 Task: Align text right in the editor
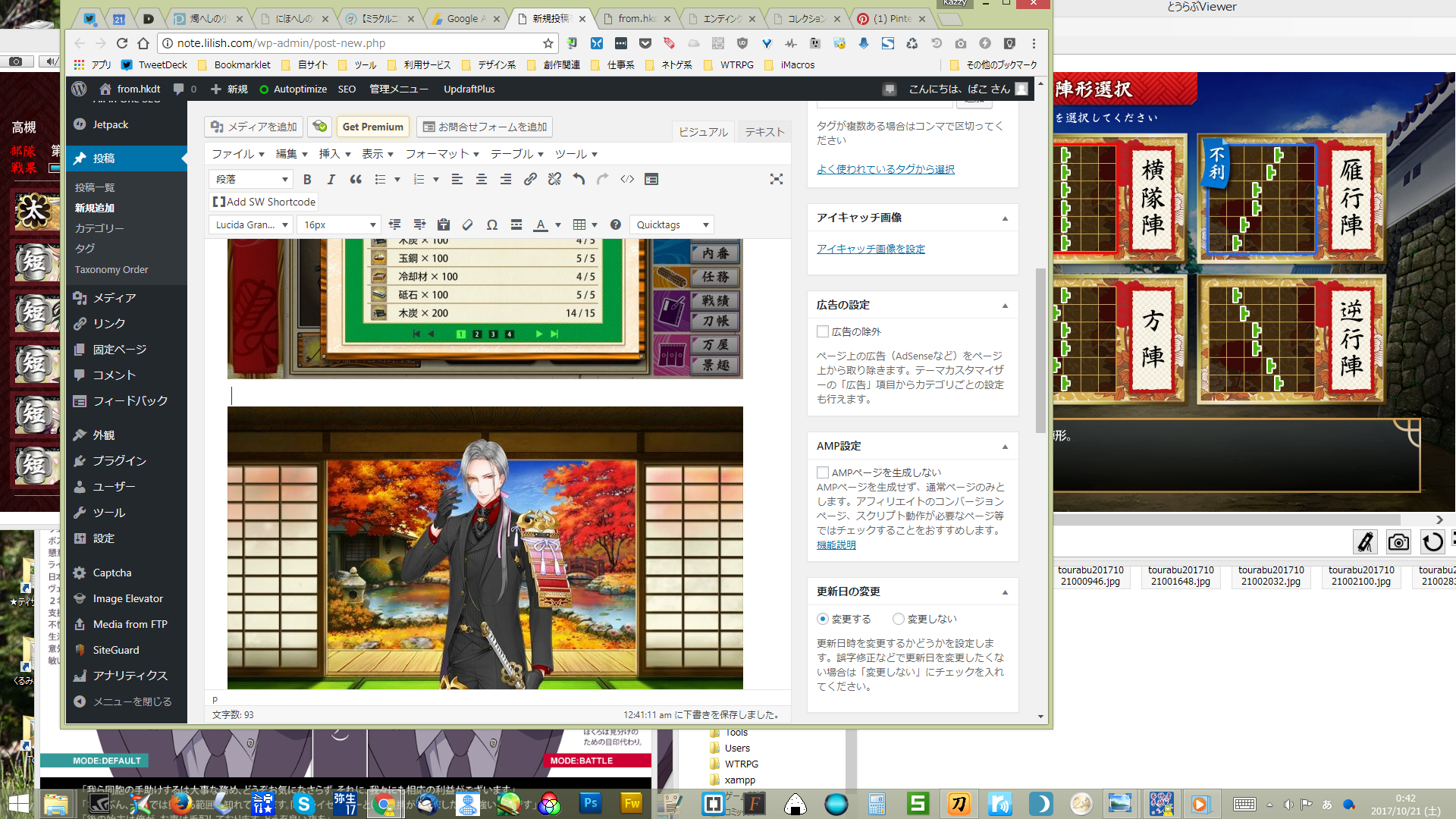[x=505, y=180]
